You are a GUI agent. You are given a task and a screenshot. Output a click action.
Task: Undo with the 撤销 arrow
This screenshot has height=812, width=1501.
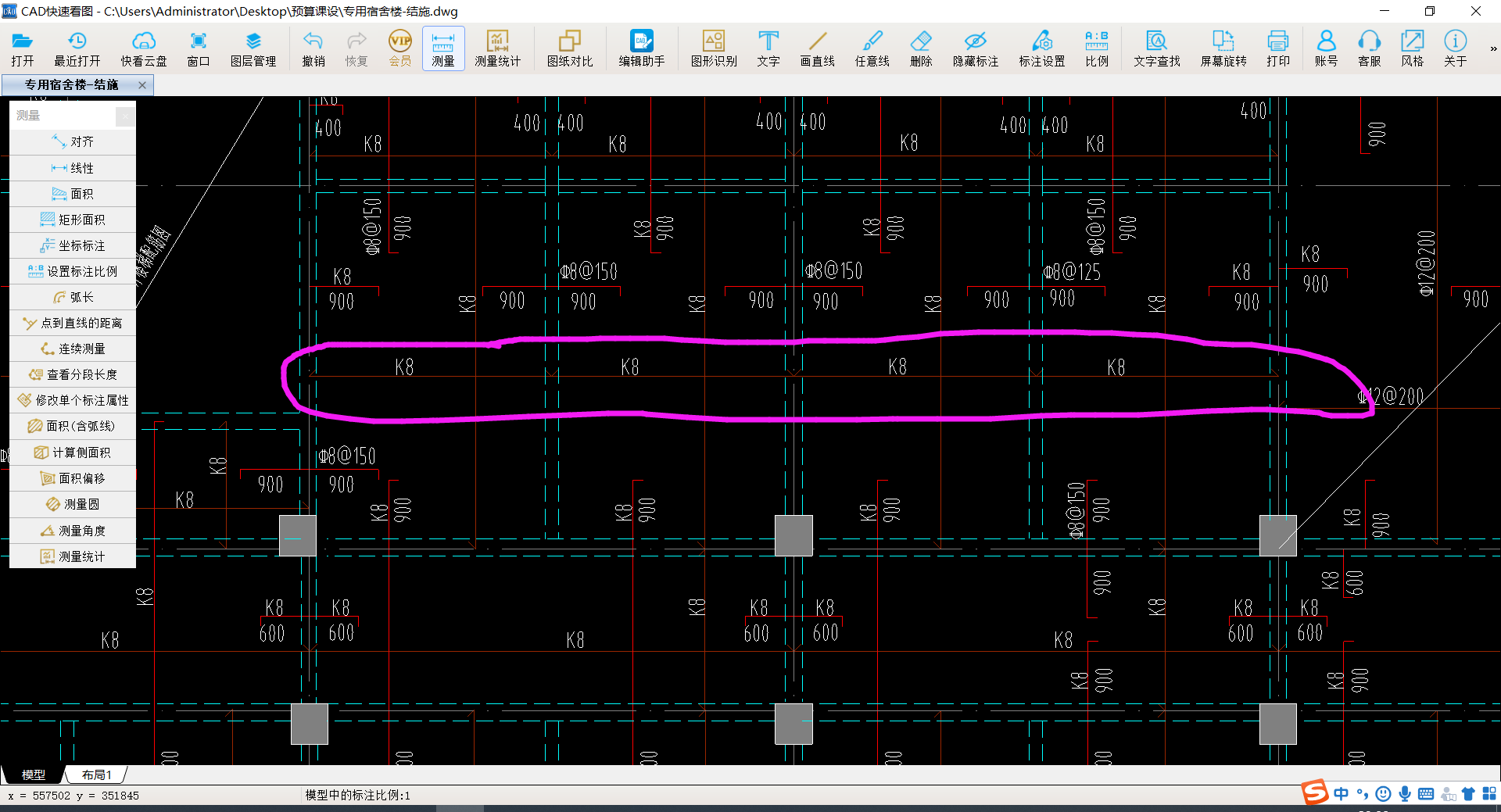[x=313, y=48]
